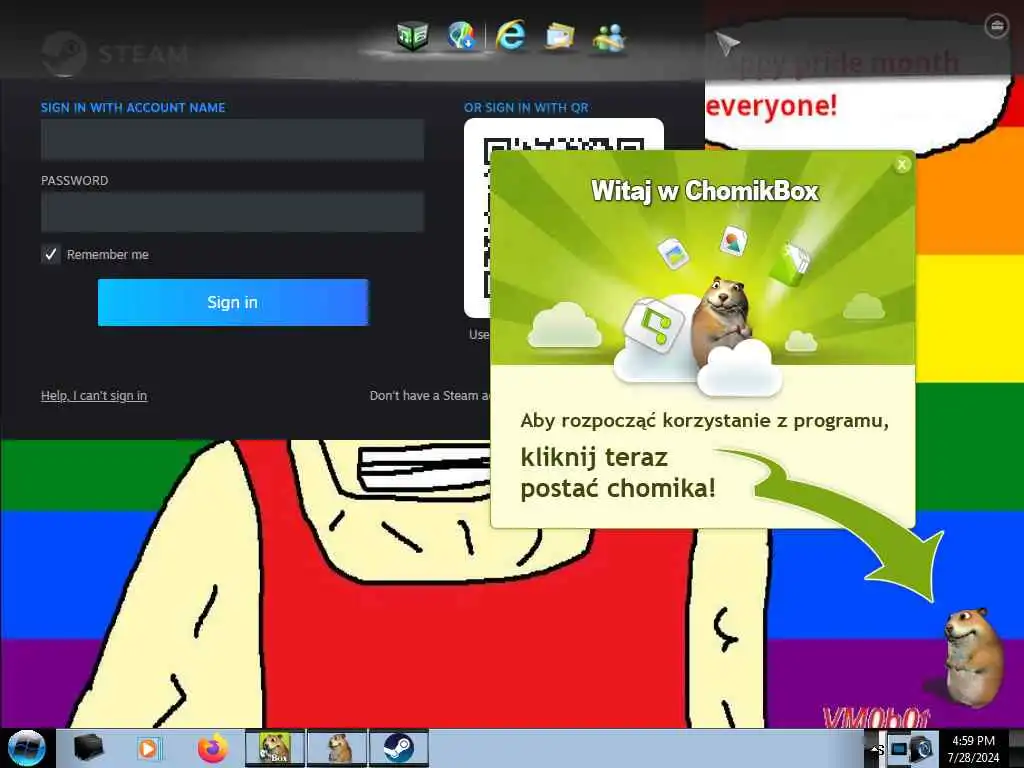Open the media player taskbar icon
This screenshot has height=768, width=1024.
(148, 748)
